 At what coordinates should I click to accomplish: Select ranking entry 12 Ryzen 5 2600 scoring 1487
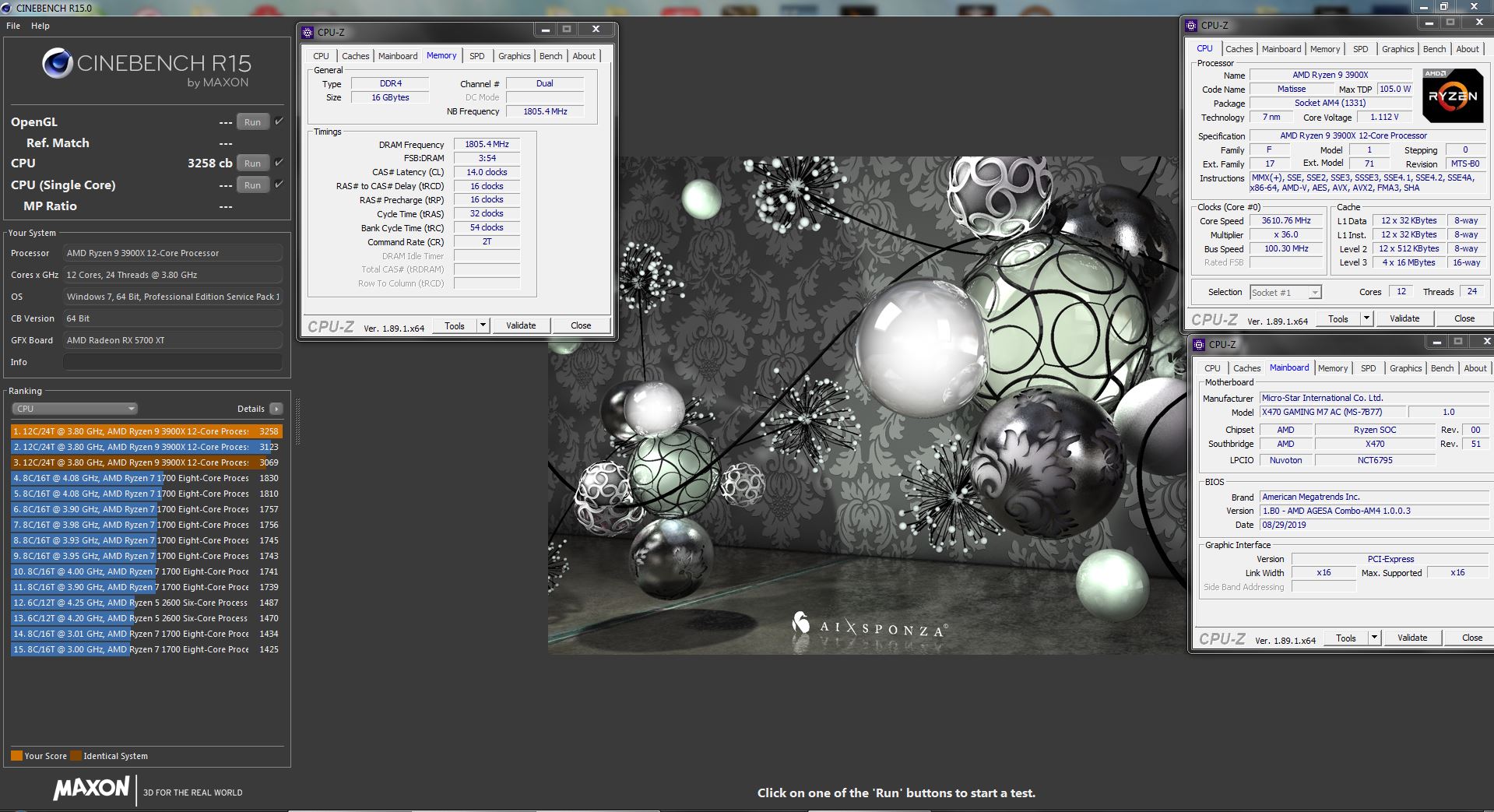point(146,603)
